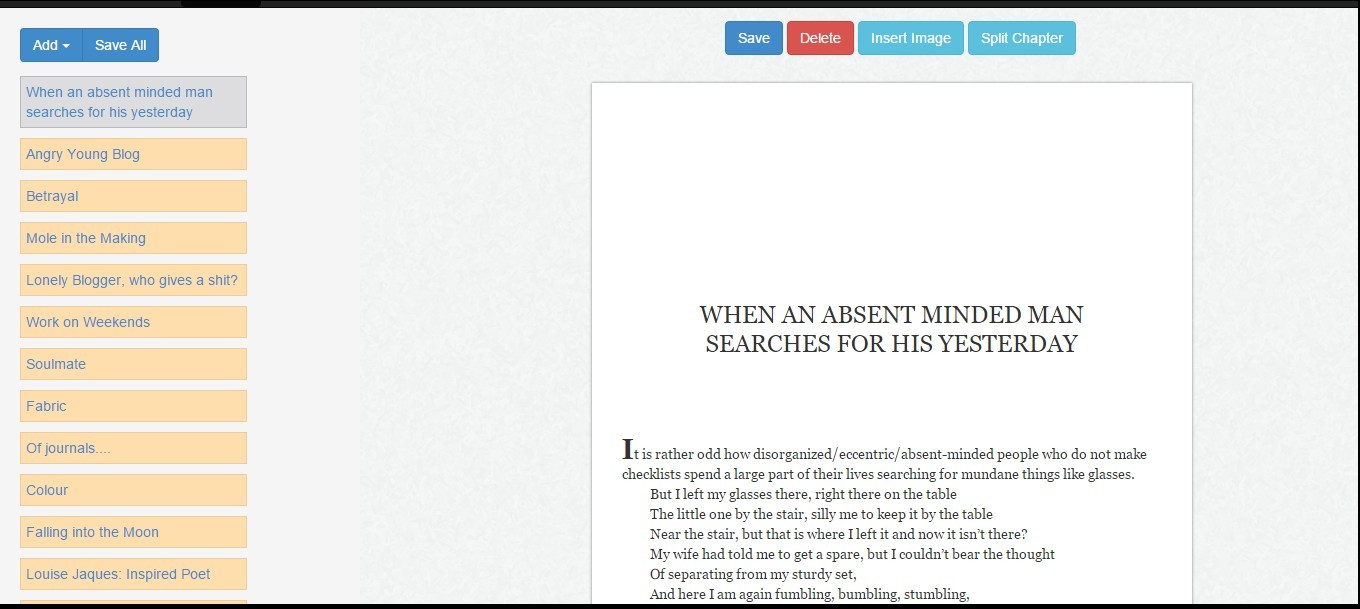1360x609 pixels.
Task: Click Split Chapter button
Action: point(1022,38)
